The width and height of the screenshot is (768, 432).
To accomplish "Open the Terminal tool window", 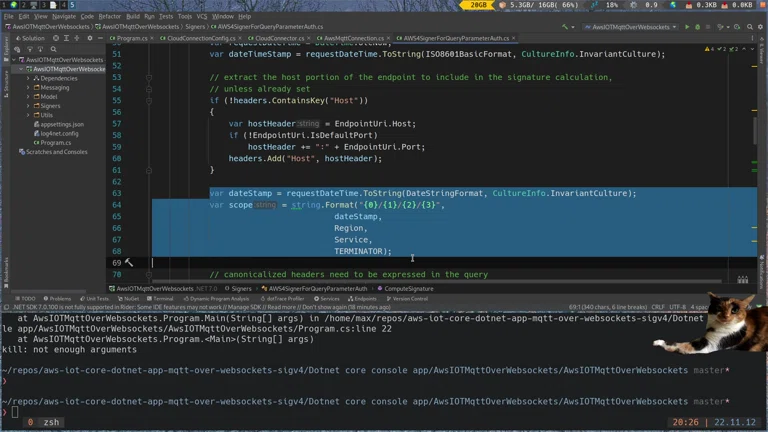I will [161, 299].
